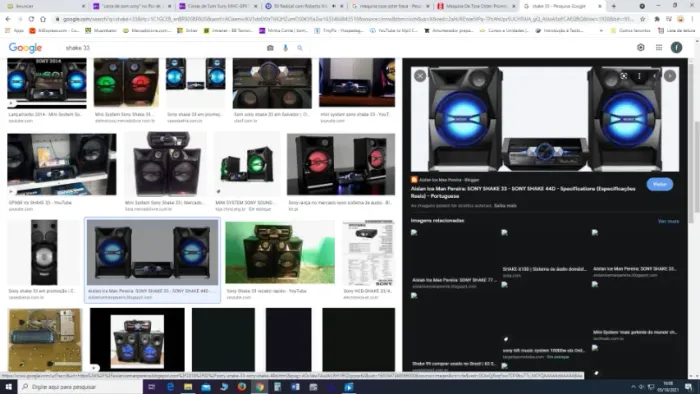Open Windows Start menu
The image size is (700, 394).
click(x=8, y=386)
